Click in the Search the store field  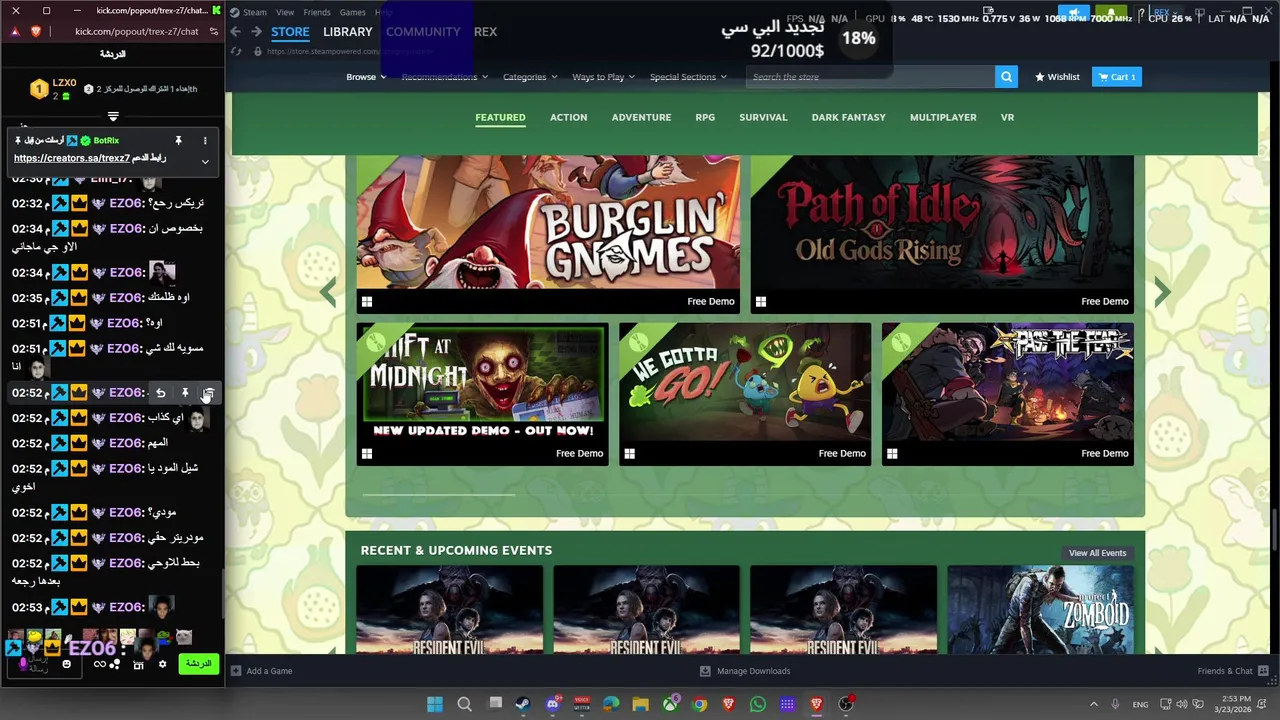click(870, 77)
